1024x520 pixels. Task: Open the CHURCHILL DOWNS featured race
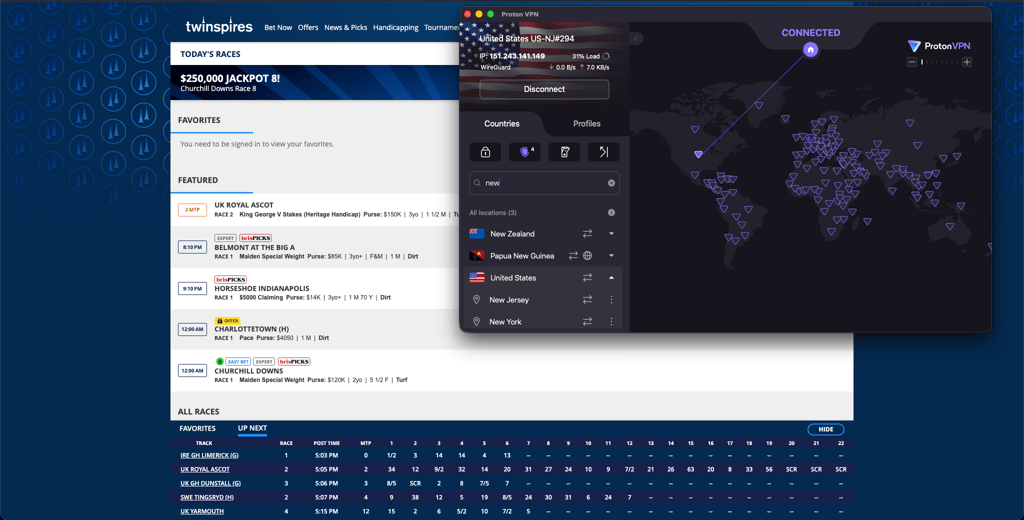click(x=248, y=370)
